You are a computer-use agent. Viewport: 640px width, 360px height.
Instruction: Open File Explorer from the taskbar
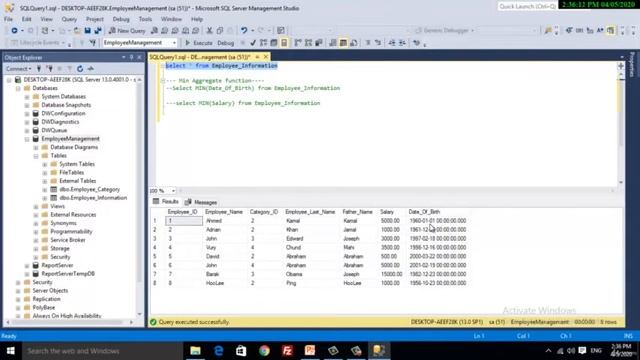pos(196,351)
